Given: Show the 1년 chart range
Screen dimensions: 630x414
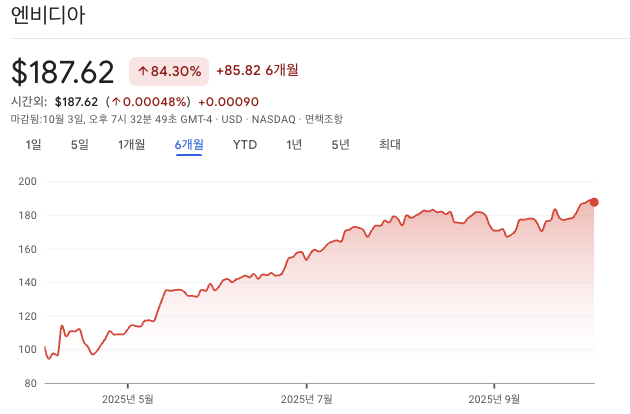Looking at the screenshot, I should click(x=294, y=145).
